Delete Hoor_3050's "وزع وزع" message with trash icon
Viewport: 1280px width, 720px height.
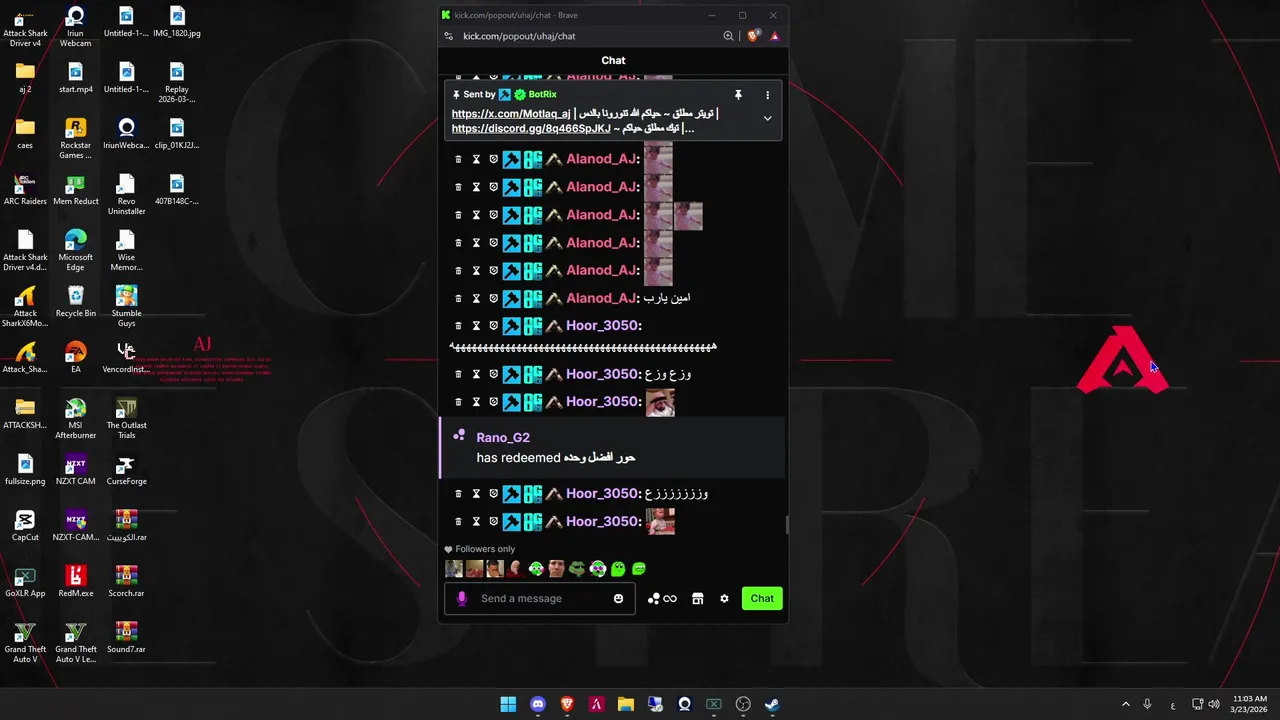(459, 374)
